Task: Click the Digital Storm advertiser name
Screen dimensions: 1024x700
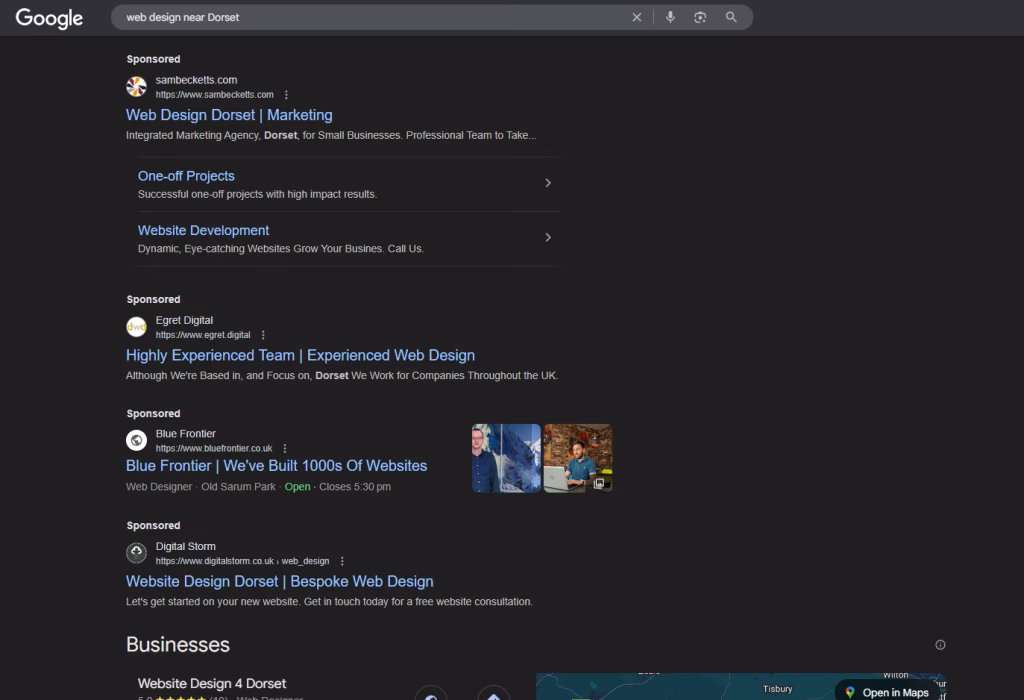Action: [x=185, y=546]
